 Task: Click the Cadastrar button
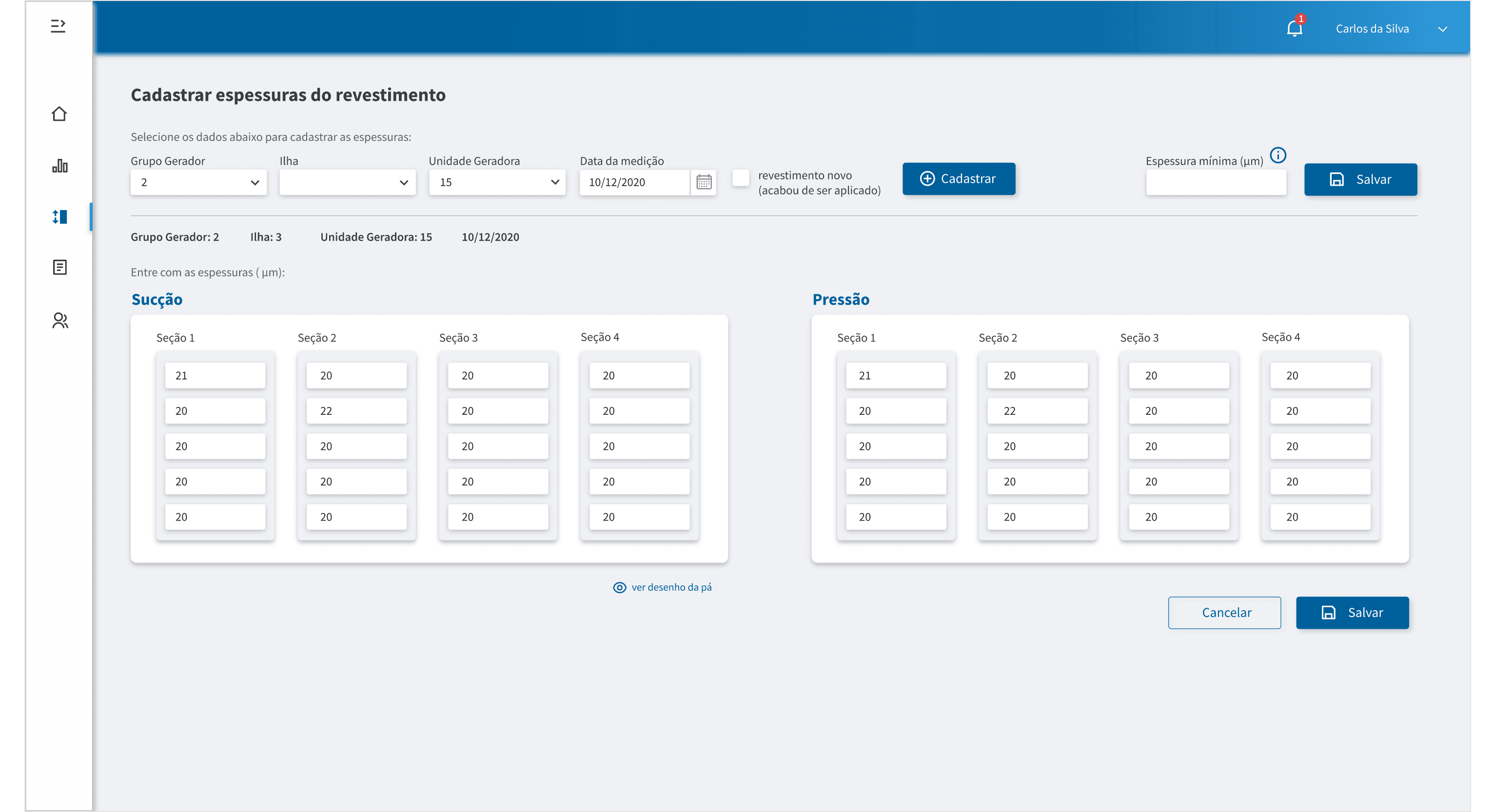point(958,179)
